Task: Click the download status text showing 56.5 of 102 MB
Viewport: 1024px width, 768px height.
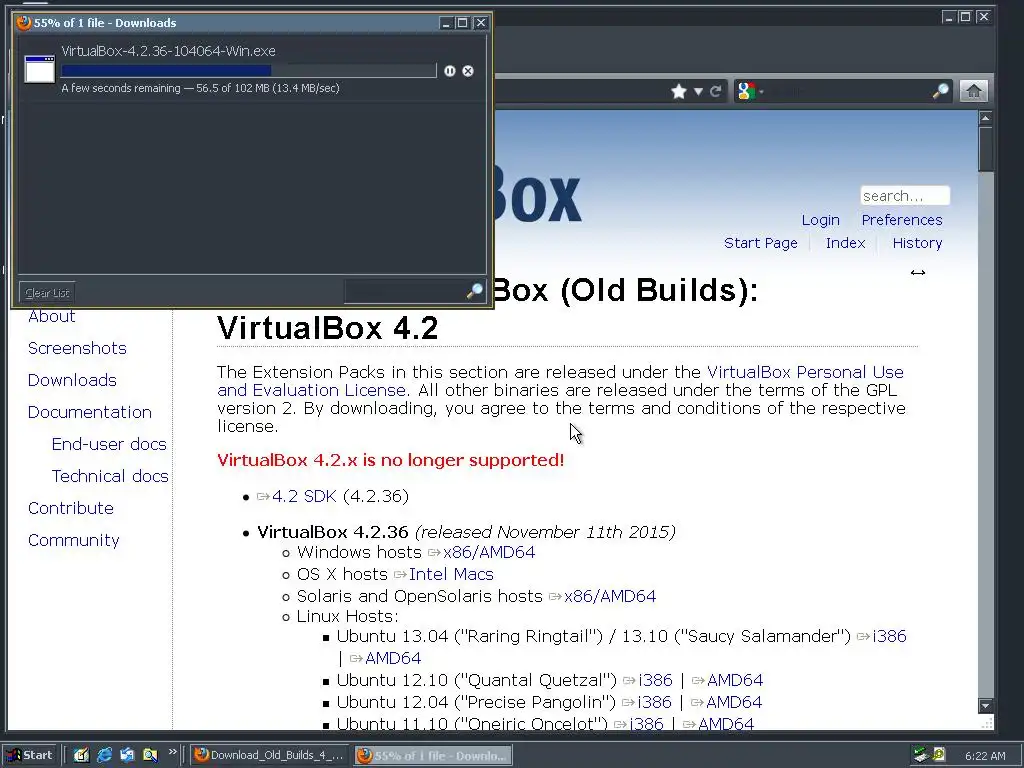Action: click(200, 88)
